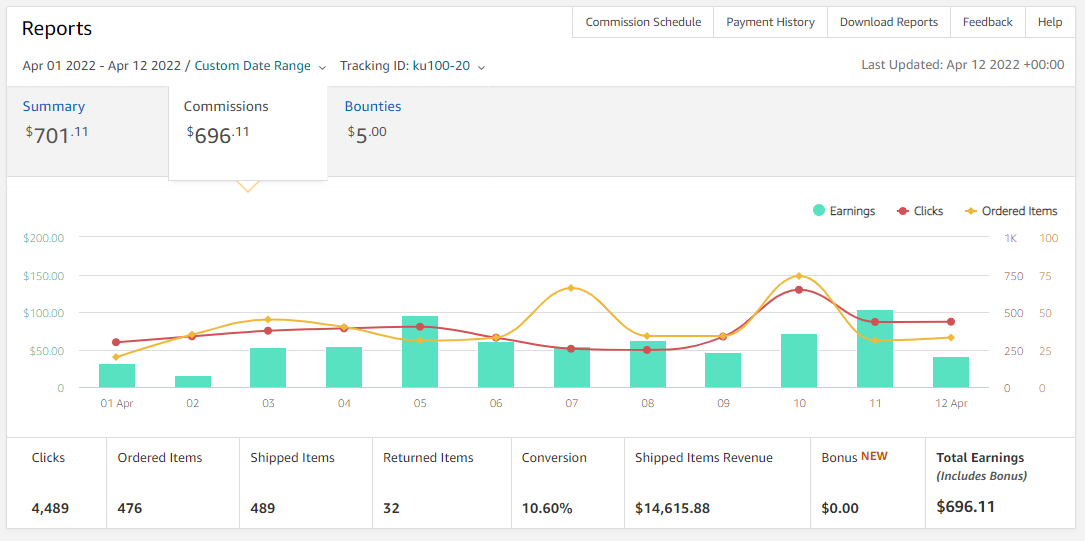
Task: Select the 04 April earnings bar
Action: (x=345, y=367)
